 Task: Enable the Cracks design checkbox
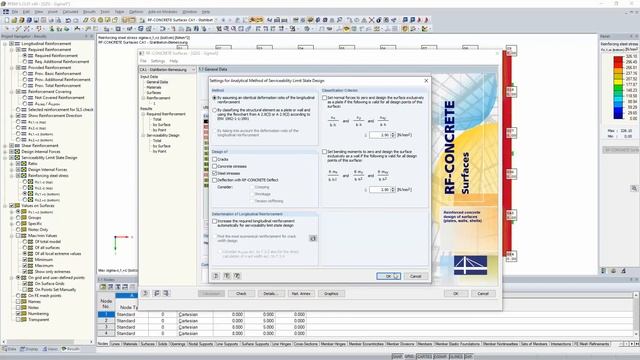pyautogui.click(x=215, y=159)
